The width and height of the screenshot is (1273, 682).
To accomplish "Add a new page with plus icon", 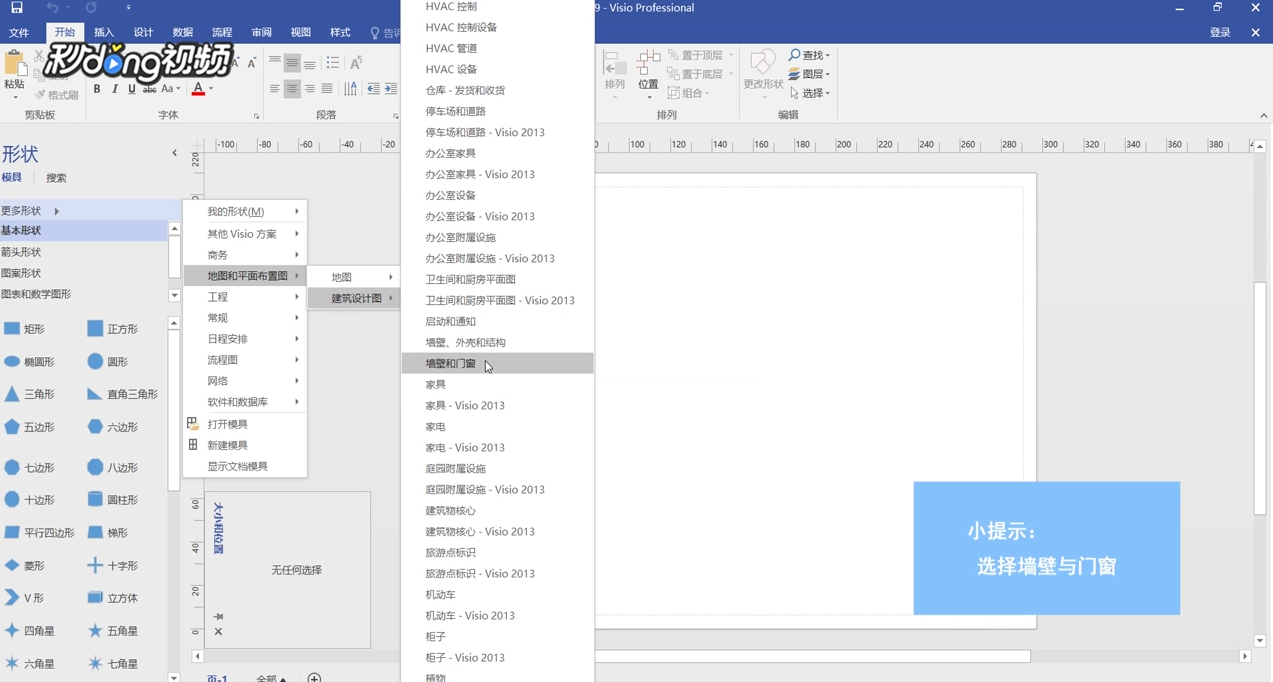I will coord(314,678).
